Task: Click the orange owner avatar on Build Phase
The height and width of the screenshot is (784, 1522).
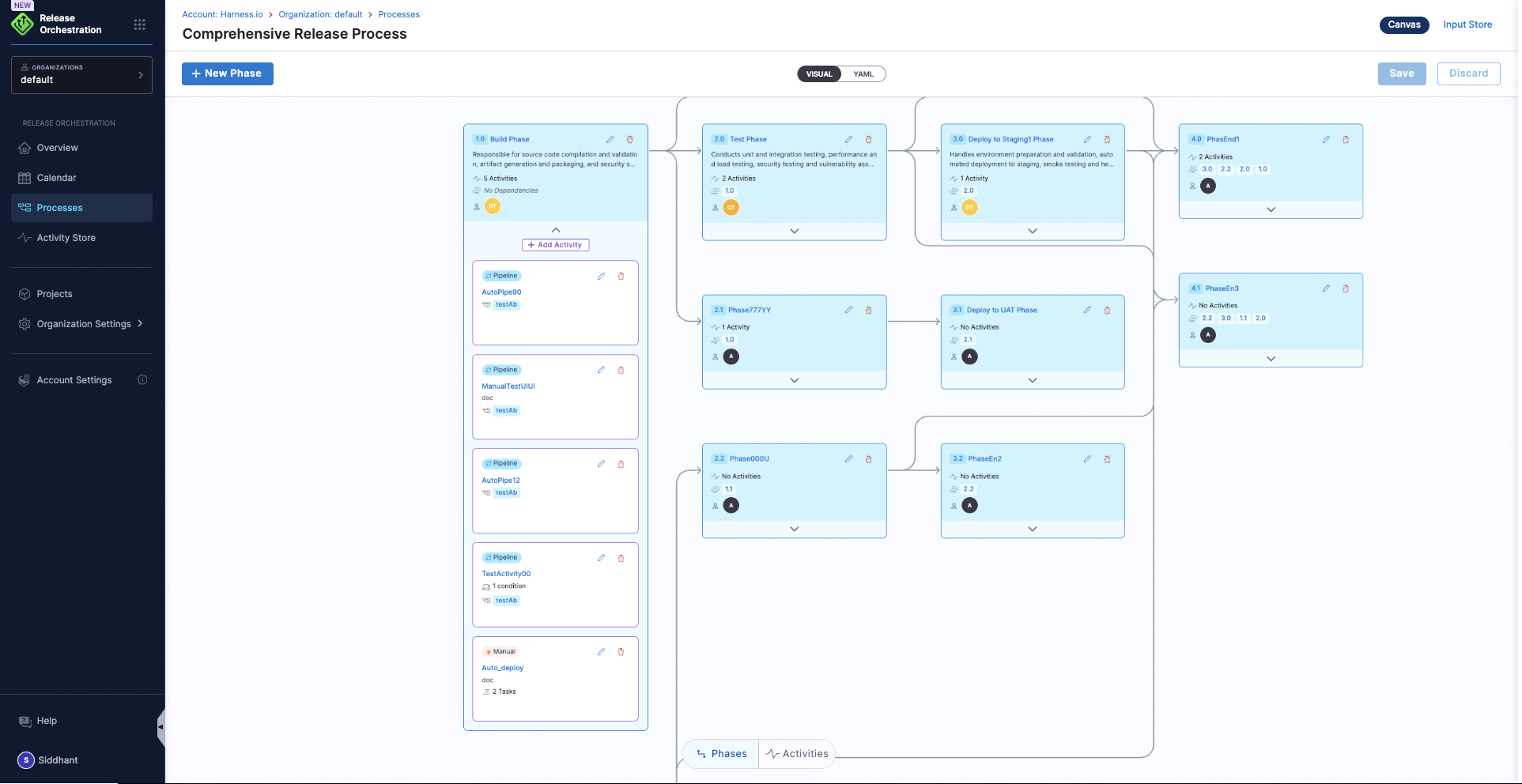Action: (493, 207)
